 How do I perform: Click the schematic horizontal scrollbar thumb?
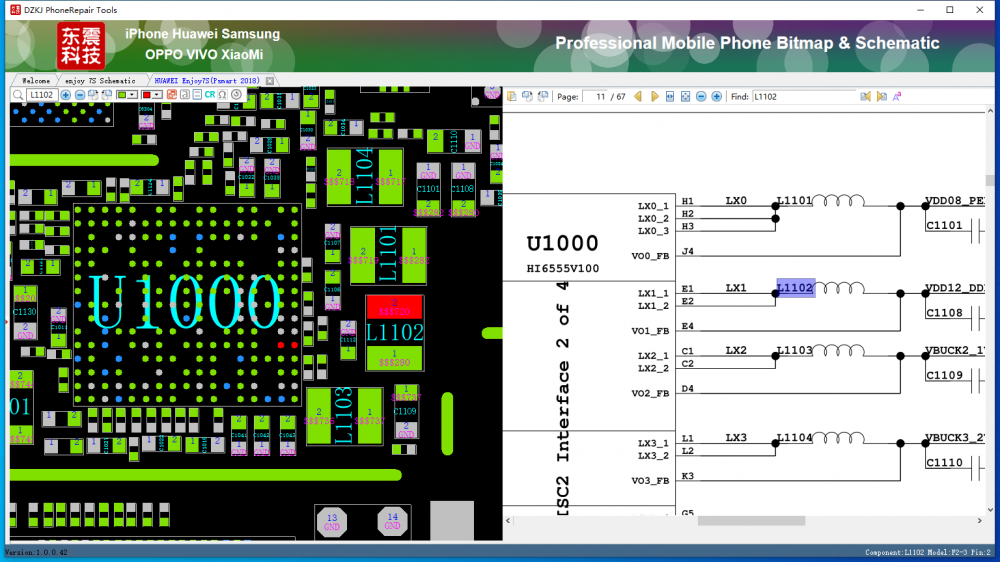pos(751,521)
